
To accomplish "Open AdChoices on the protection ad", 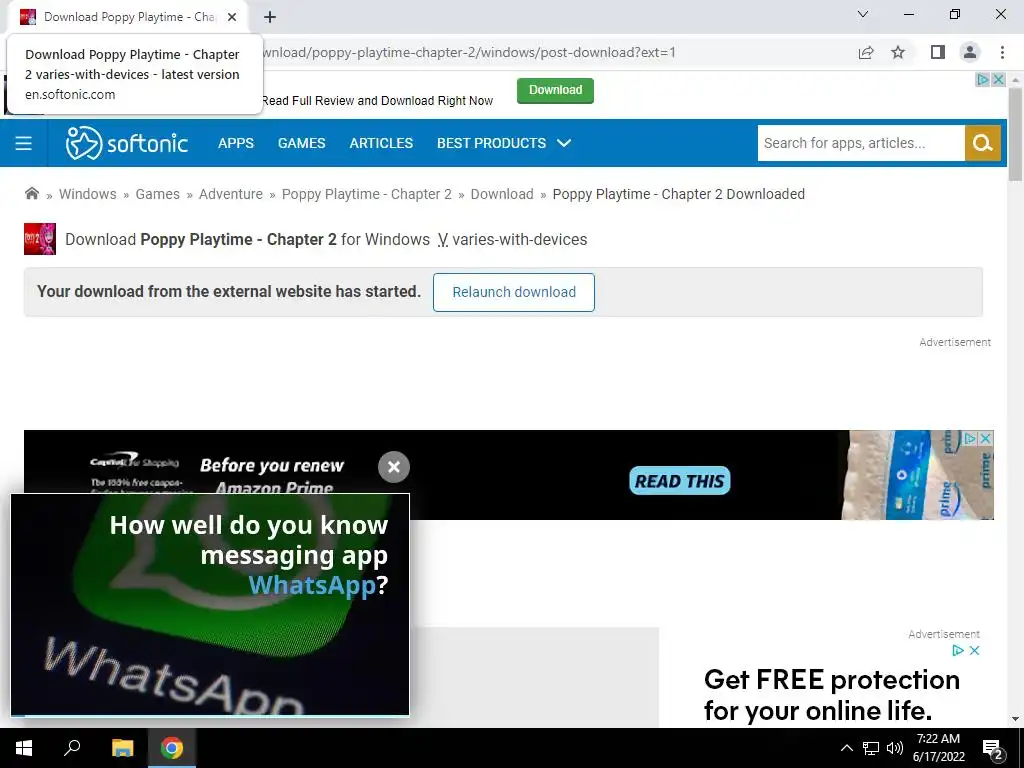I will (x=958, y=650).
